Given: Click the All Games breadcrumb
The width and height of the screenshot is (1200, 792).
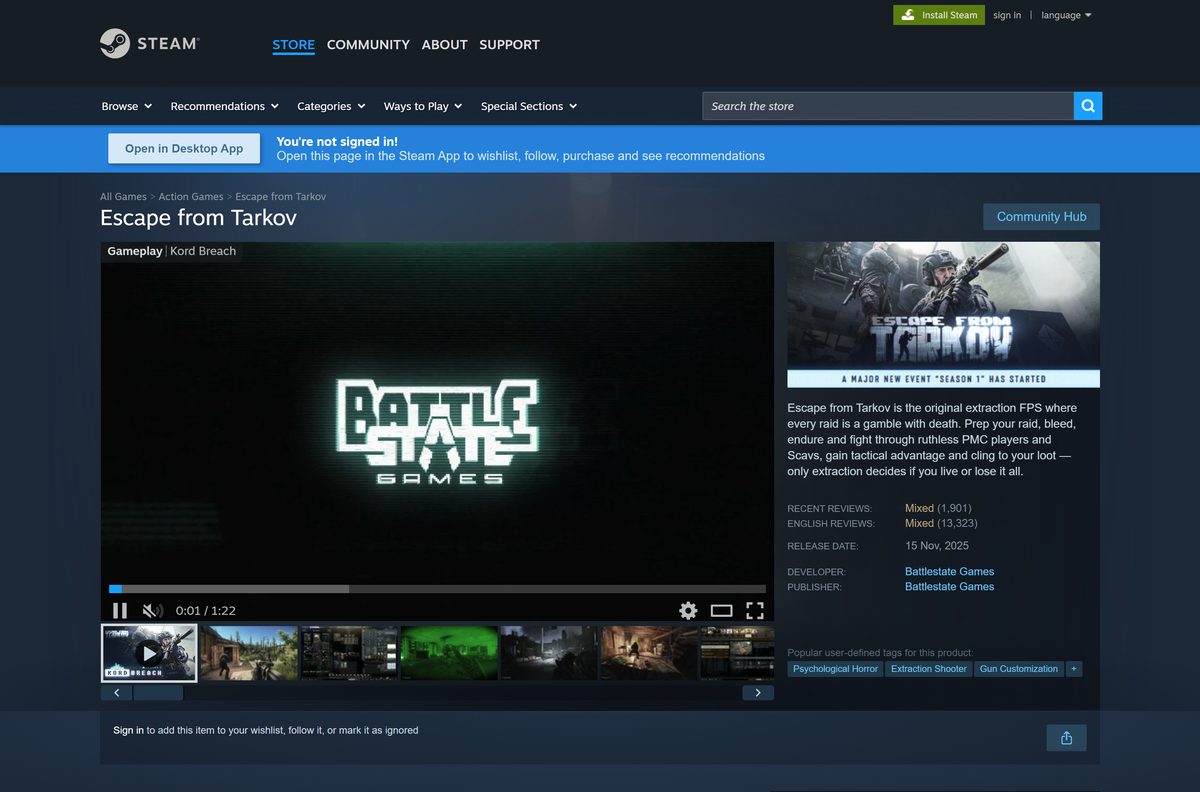Looking at the screenshot, I should [123, 197].
